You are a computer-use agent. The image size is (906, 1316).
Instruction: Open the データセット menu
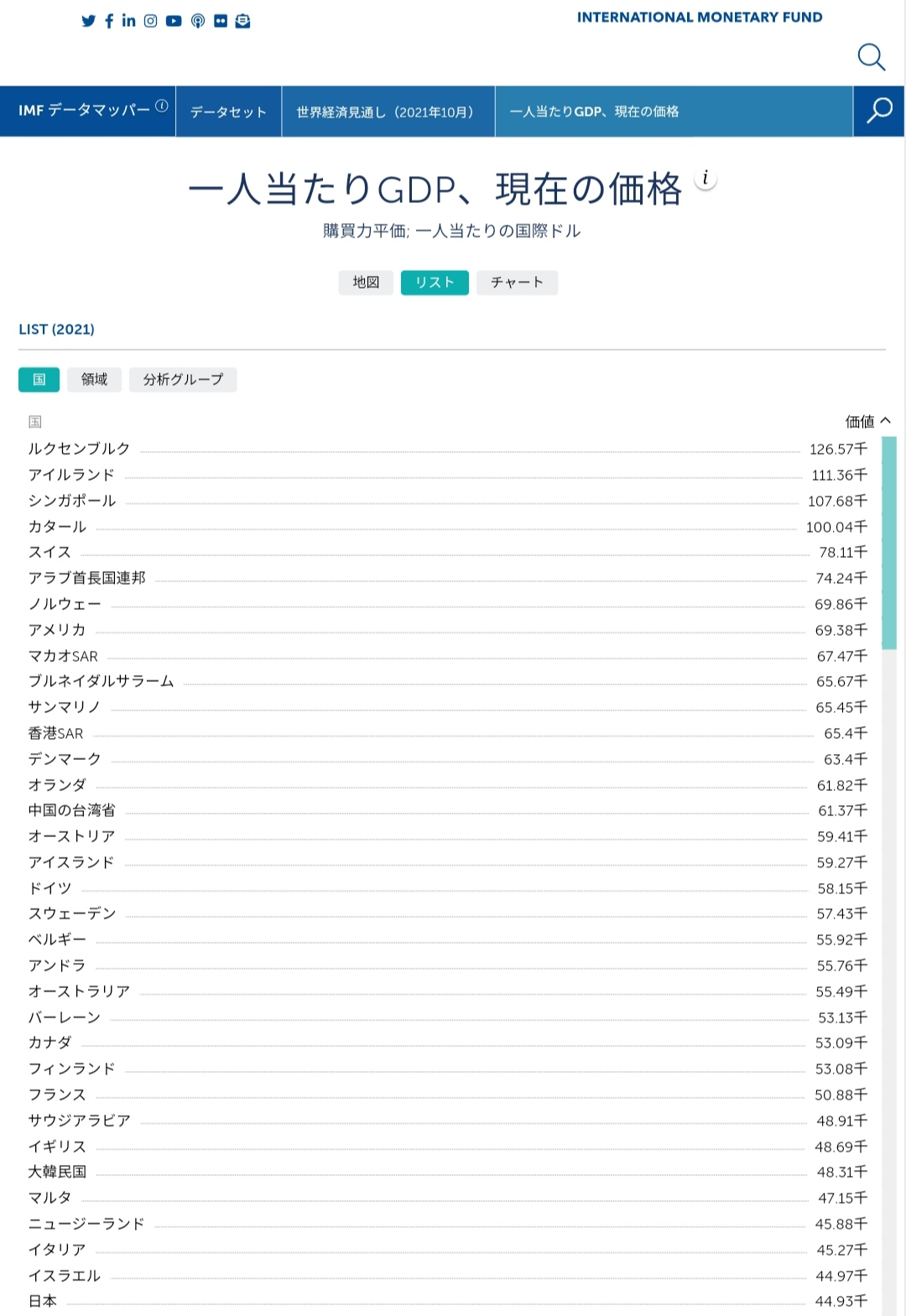pyautogui.click(x=228, y=112)
